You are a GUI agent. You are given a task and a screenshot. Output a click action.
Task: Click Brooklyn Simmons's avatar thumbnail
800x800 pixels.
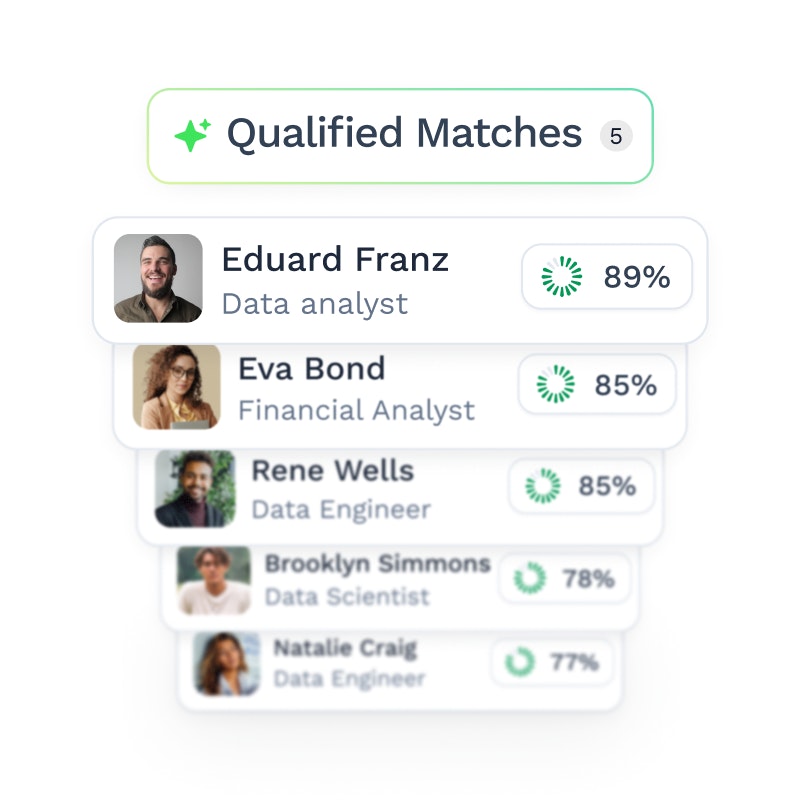(214, 580)
